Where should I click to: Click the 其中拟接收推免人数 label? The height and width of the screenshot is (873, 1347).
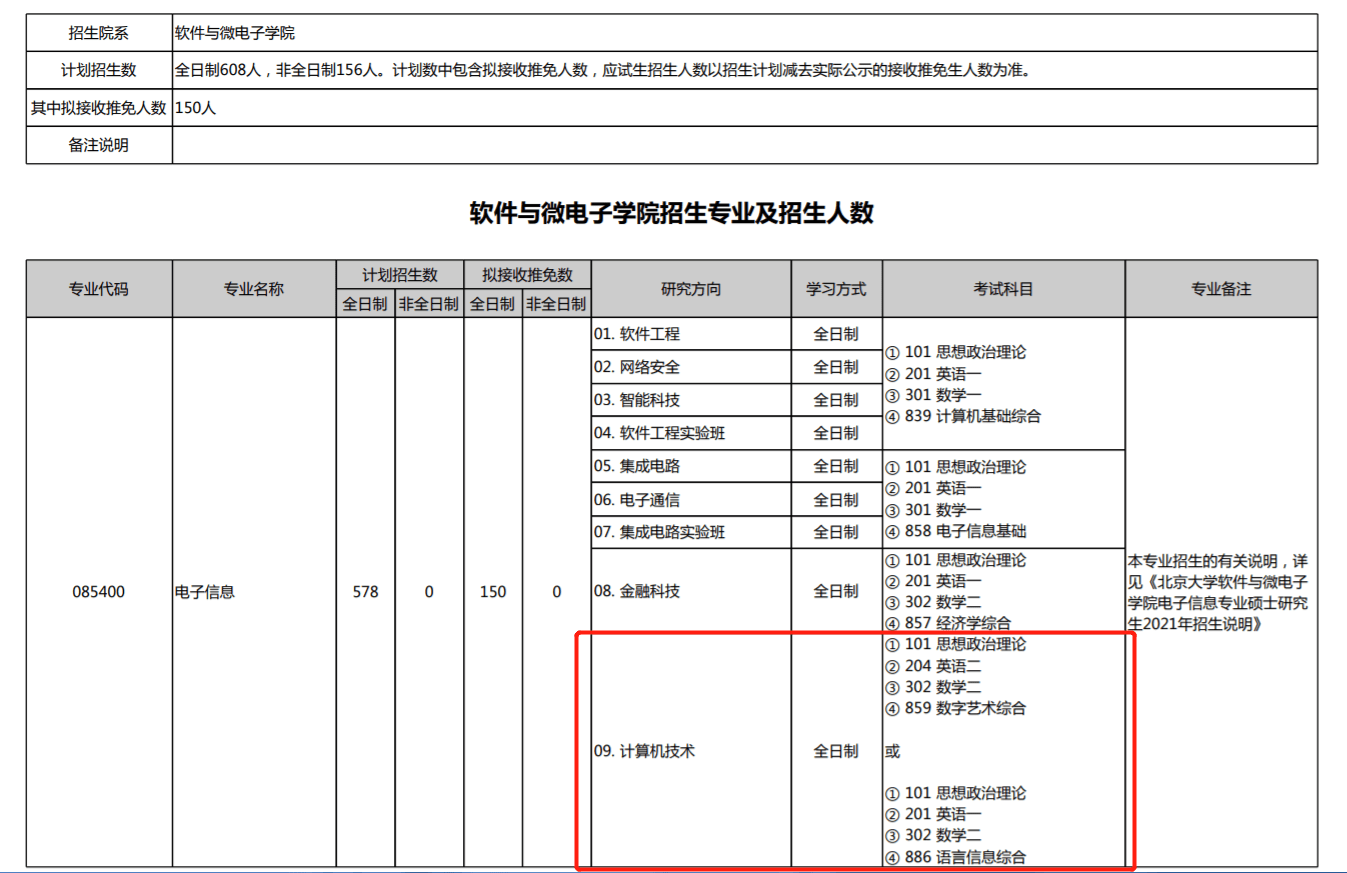tap(99, 108)
